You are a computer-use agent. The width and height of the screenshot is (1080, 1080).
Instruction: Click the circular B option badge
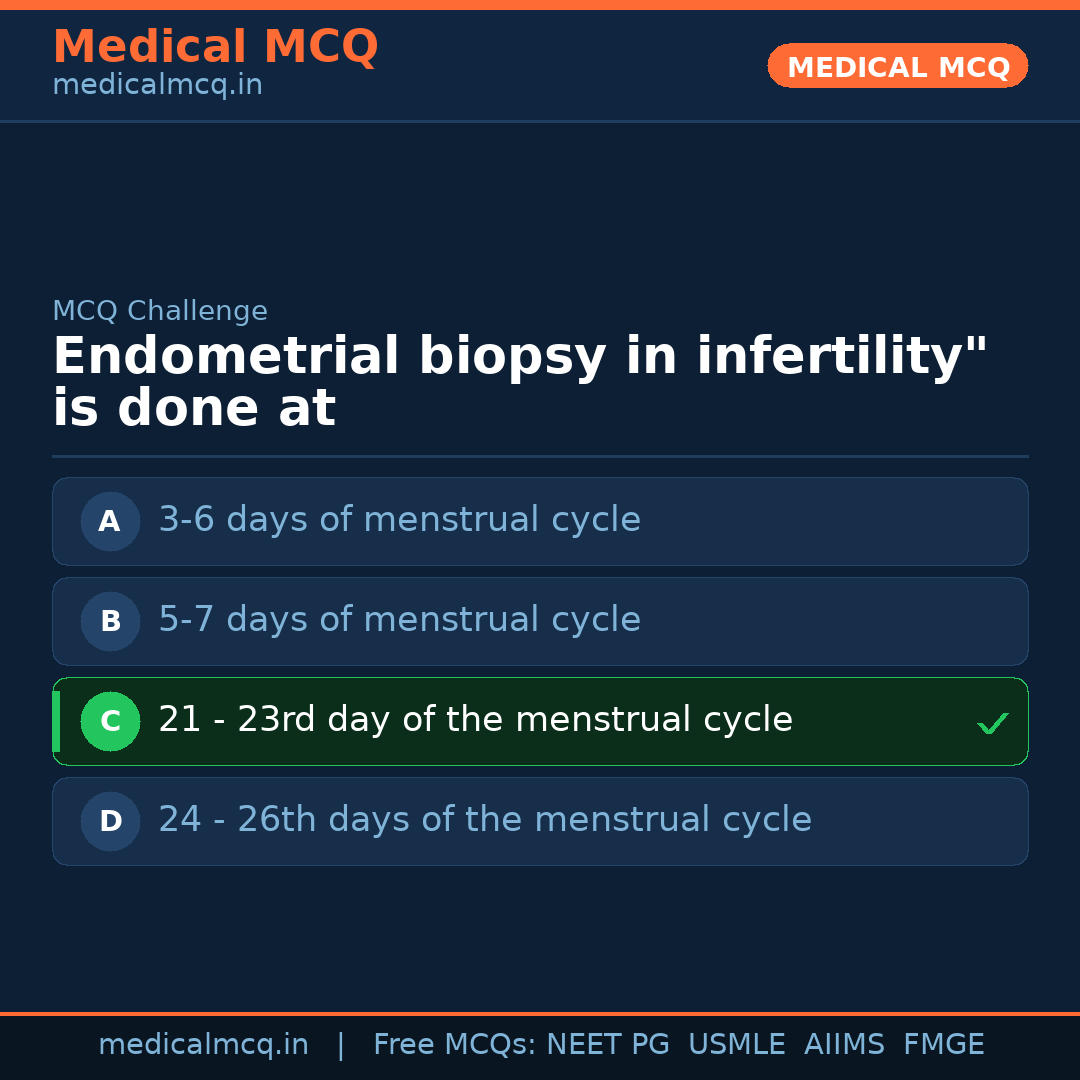tap(110, 621)
